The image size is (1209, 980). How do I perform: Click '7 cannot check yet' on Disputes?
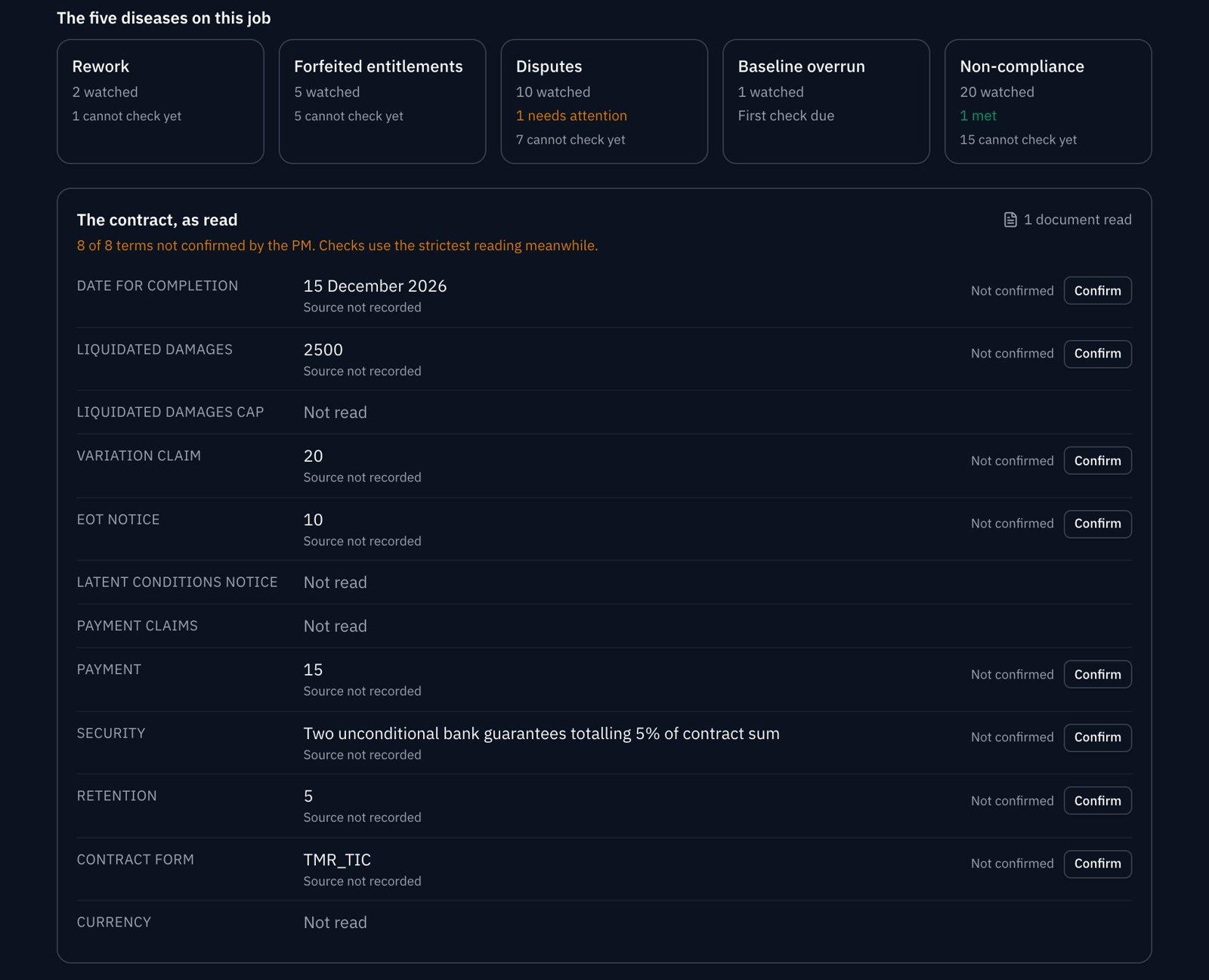pos(570,140)
